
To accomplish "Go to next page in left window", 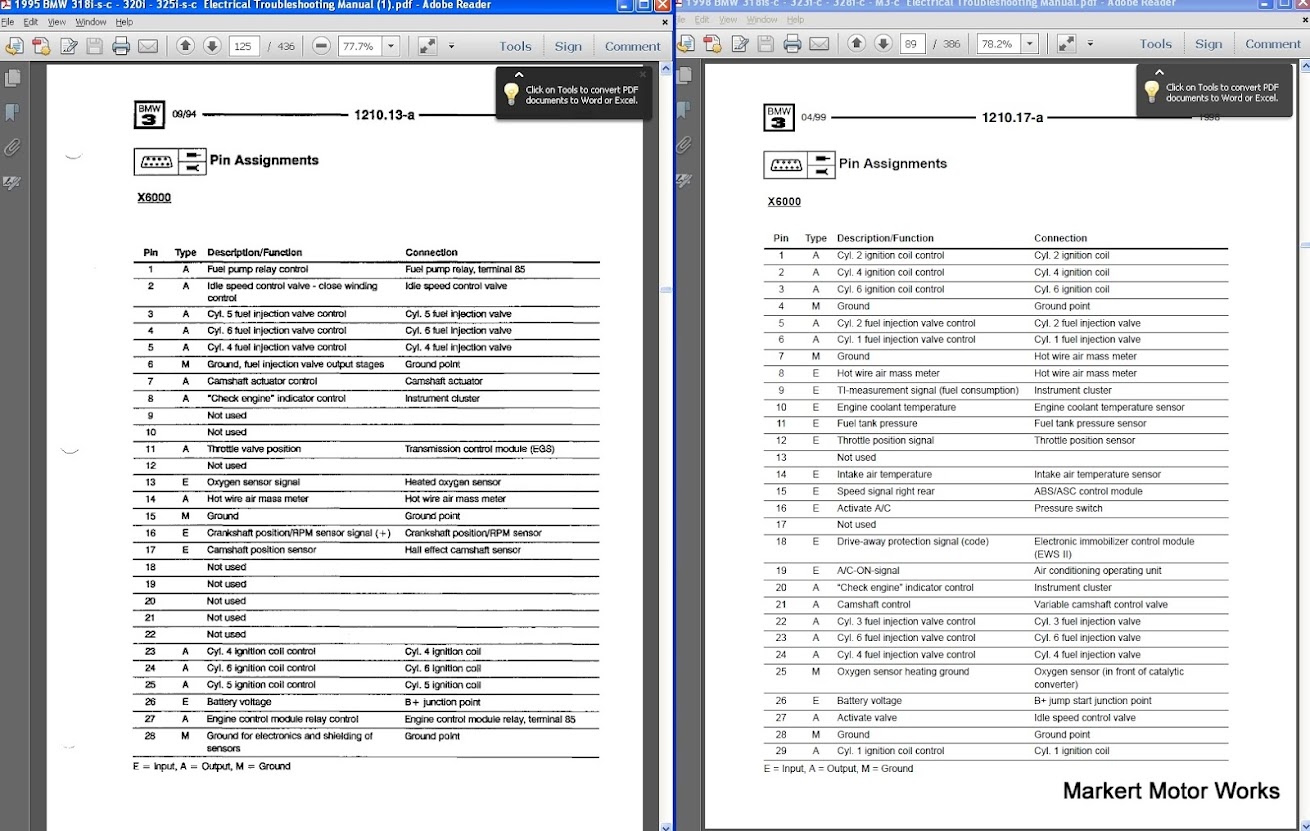I will tap(212, 45).
